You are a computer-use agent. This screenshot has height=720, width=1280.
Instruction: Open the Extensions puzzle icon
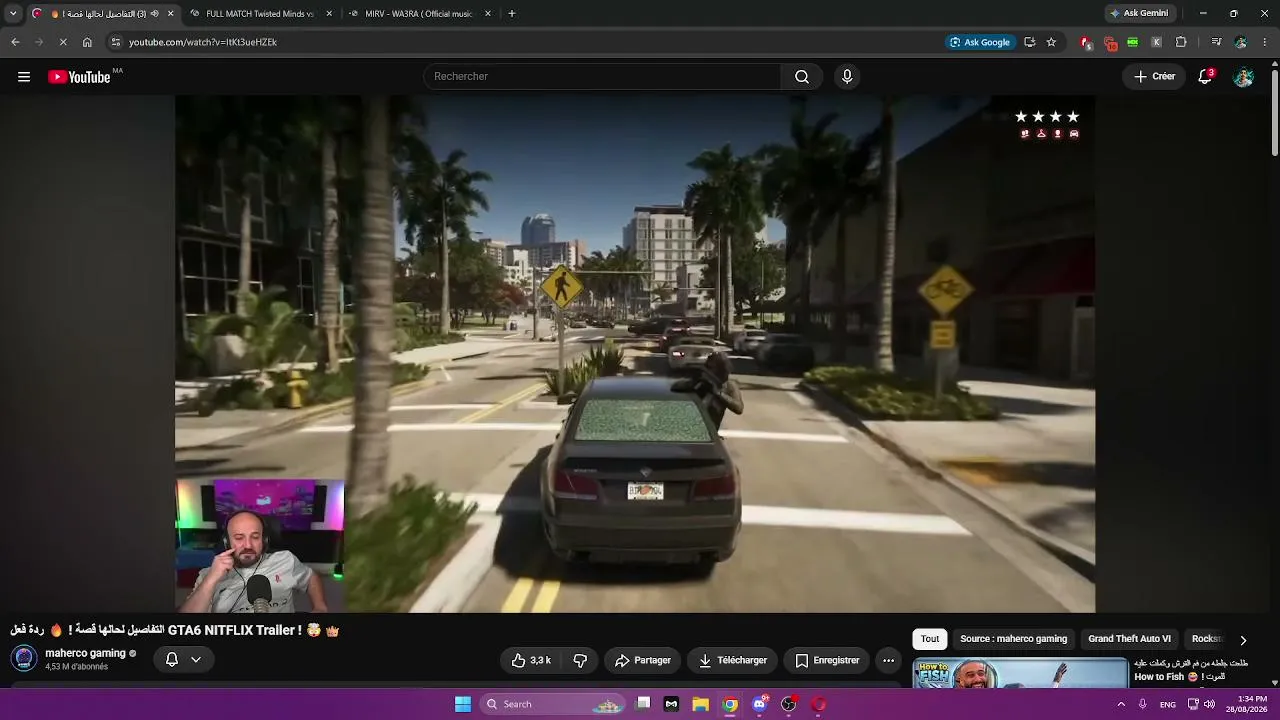coord(1181,42)
